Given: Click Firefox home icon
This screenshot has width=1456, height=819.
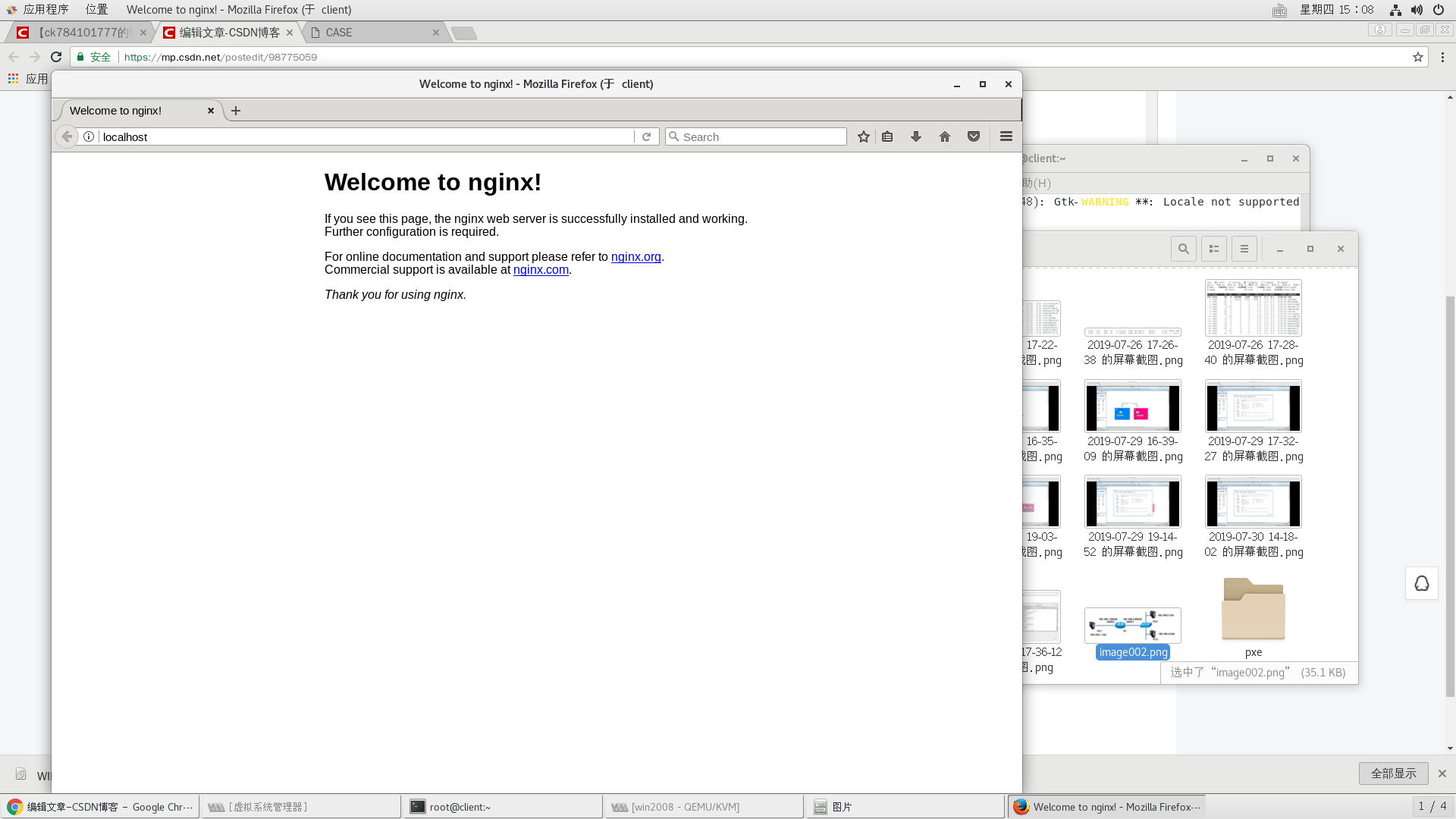Looking at the screenshot, I should (945, 136).
